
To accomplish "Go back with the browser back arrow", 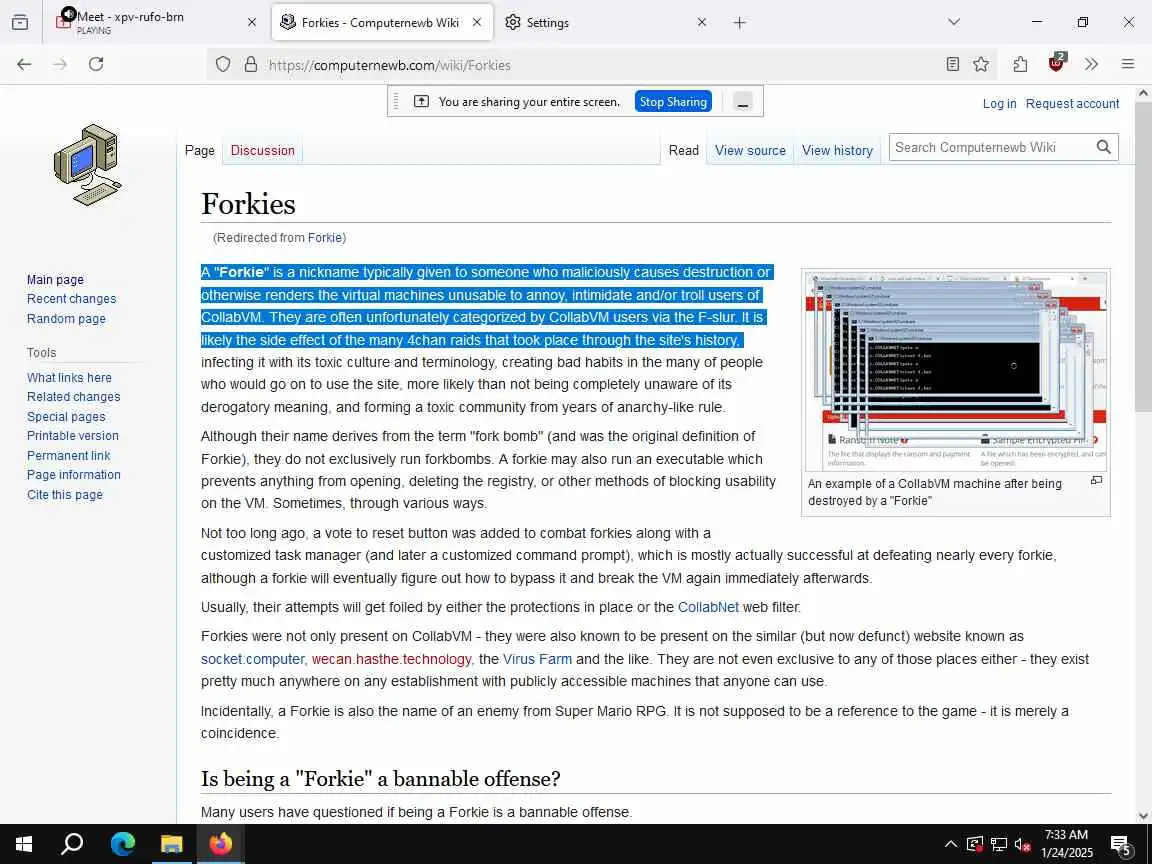I will pos(24,65).
